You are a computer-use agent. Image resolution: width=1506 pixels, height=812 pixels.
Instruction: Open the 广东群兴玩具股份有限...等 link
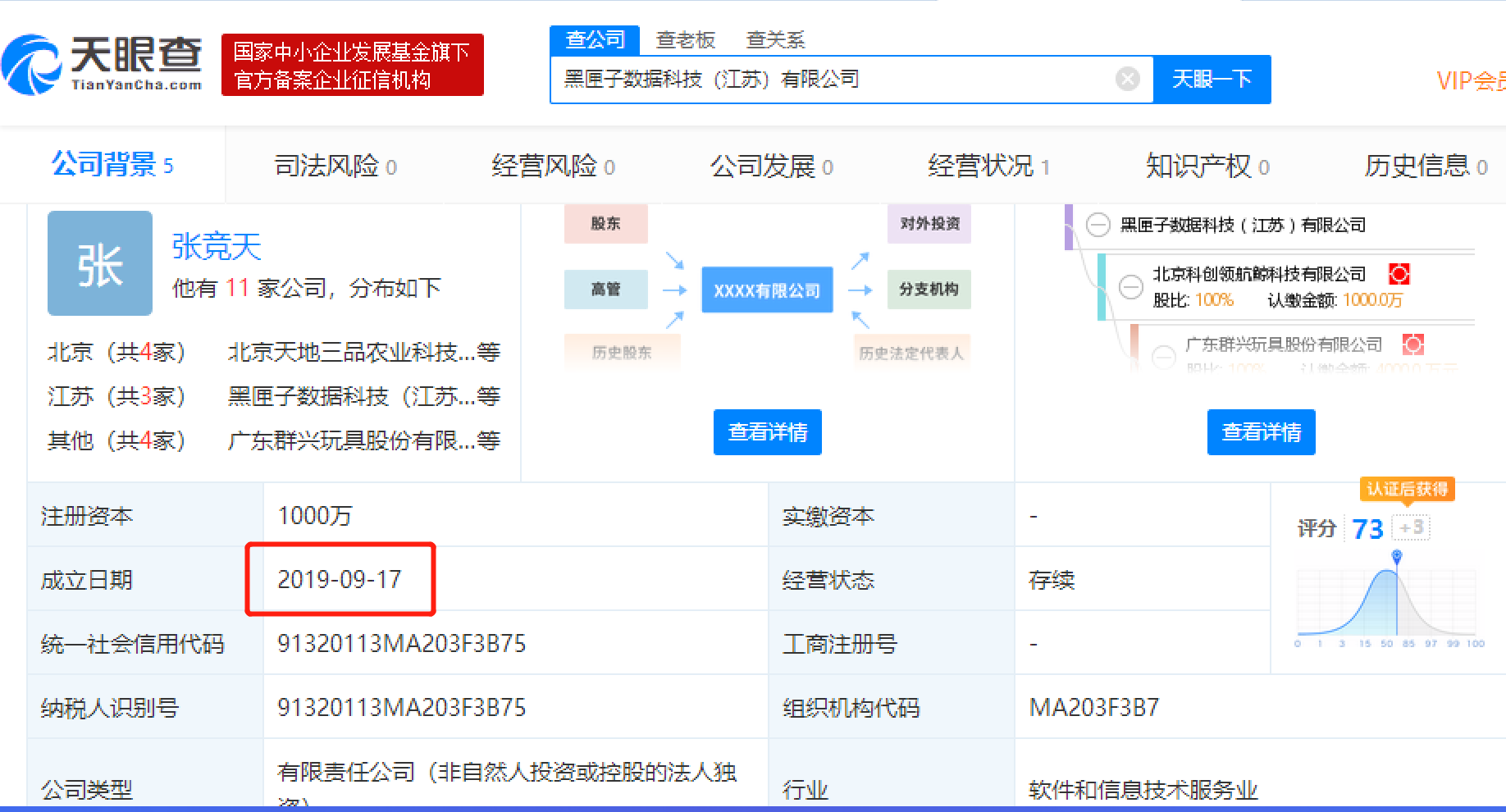click(364, 441)
